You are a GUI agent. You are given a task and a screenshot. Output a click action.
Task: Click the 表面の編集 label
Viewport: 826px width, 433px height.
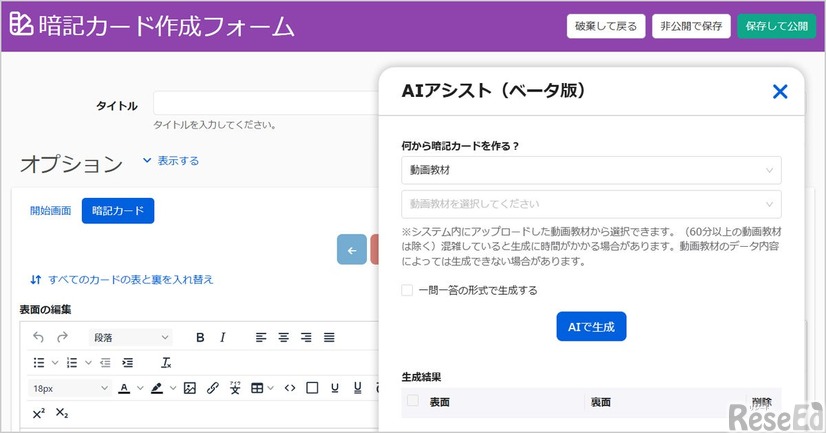click(x=45, y=310)
